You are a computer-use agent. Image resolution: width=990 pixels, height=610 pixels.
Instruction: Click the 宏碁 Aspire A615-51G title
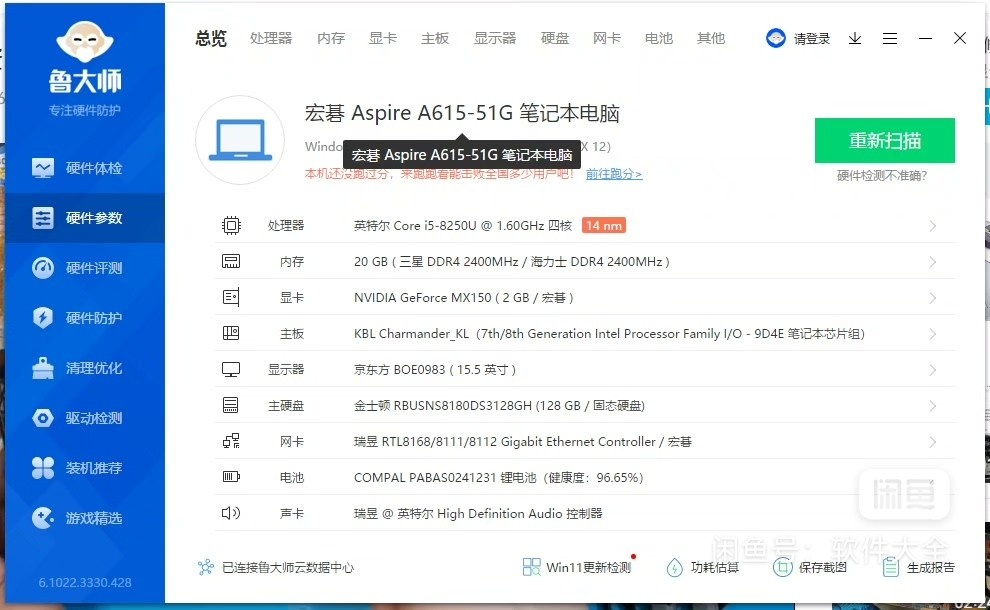pos(462,114)
